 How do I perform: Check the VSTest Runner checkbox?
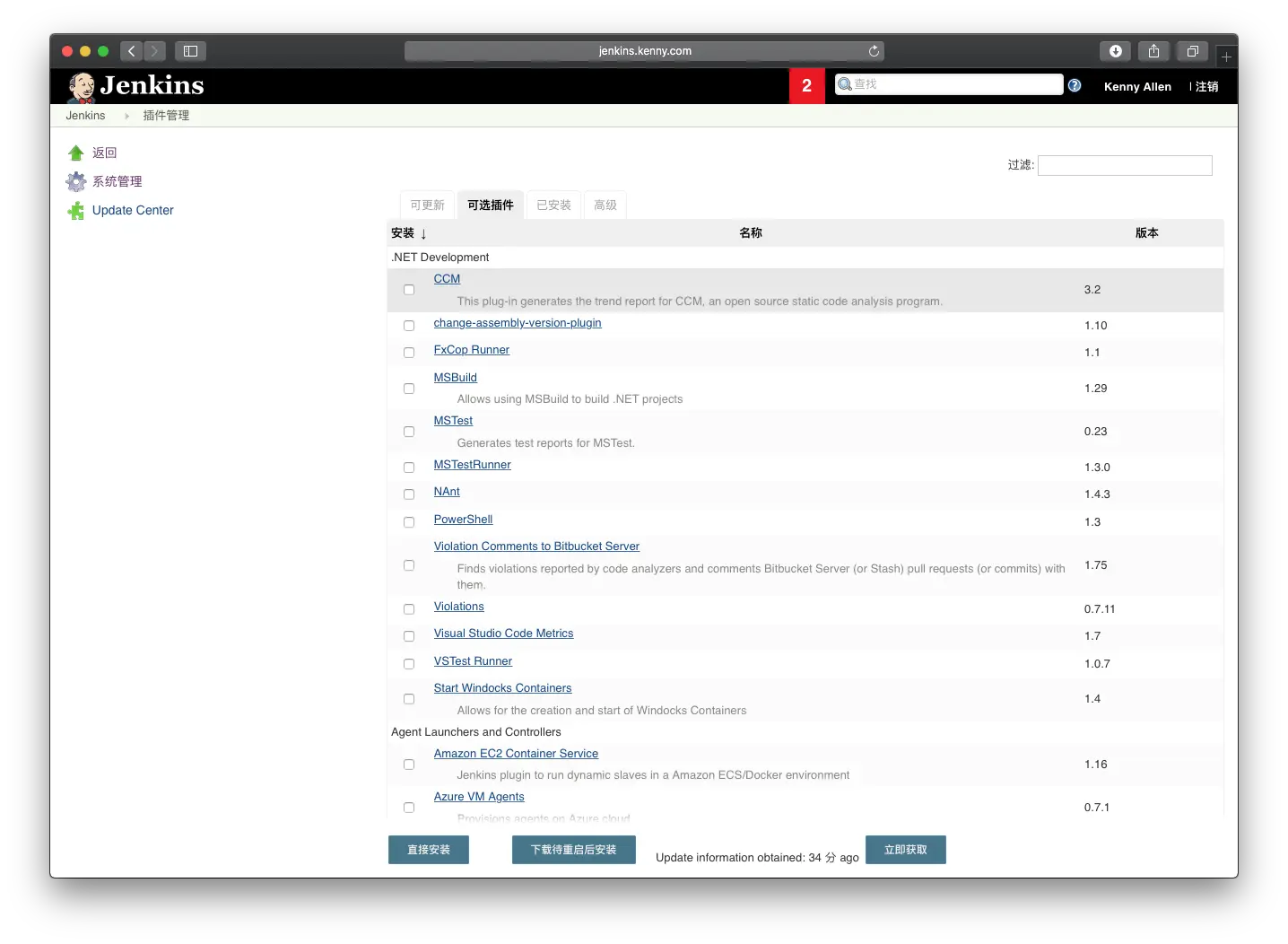[409, 664]
